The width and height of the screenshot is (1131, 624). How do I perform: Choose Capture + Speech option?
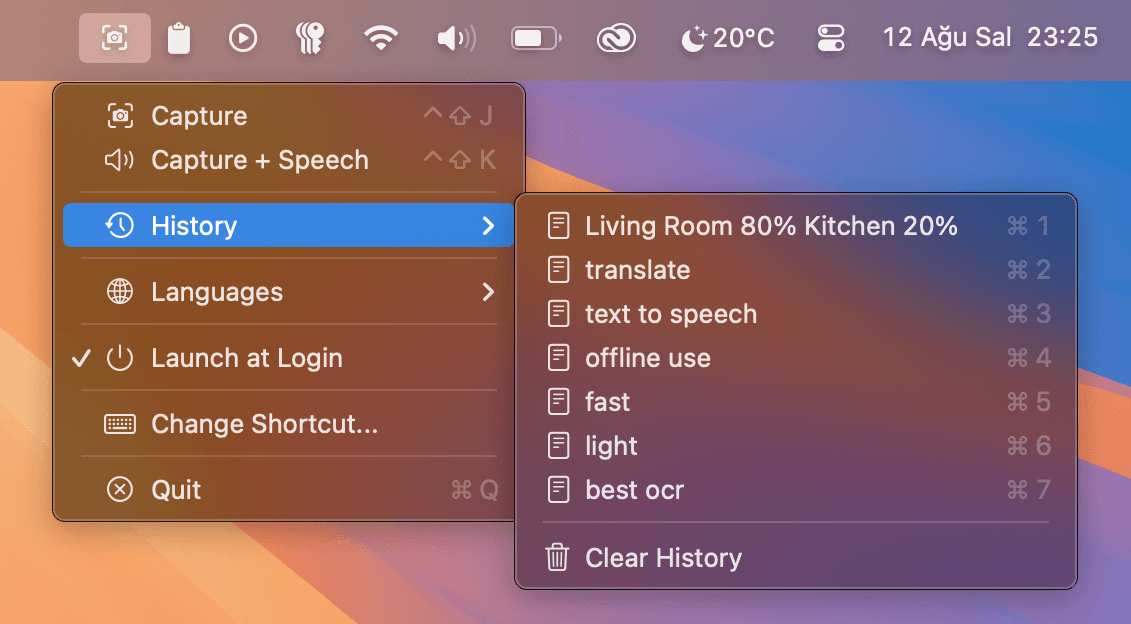pos(259,160)
